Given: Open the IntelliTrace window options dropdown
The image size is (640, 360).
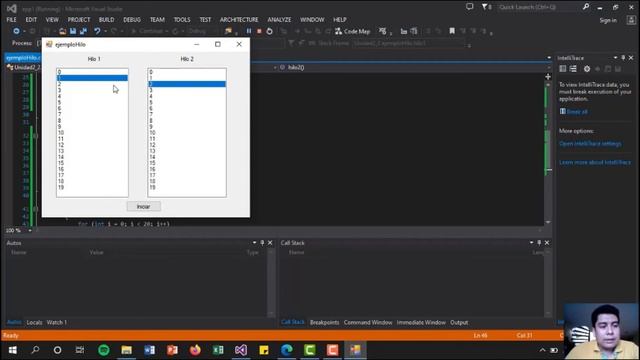Looking at the screenshot, I should click(x=616, y=58).
